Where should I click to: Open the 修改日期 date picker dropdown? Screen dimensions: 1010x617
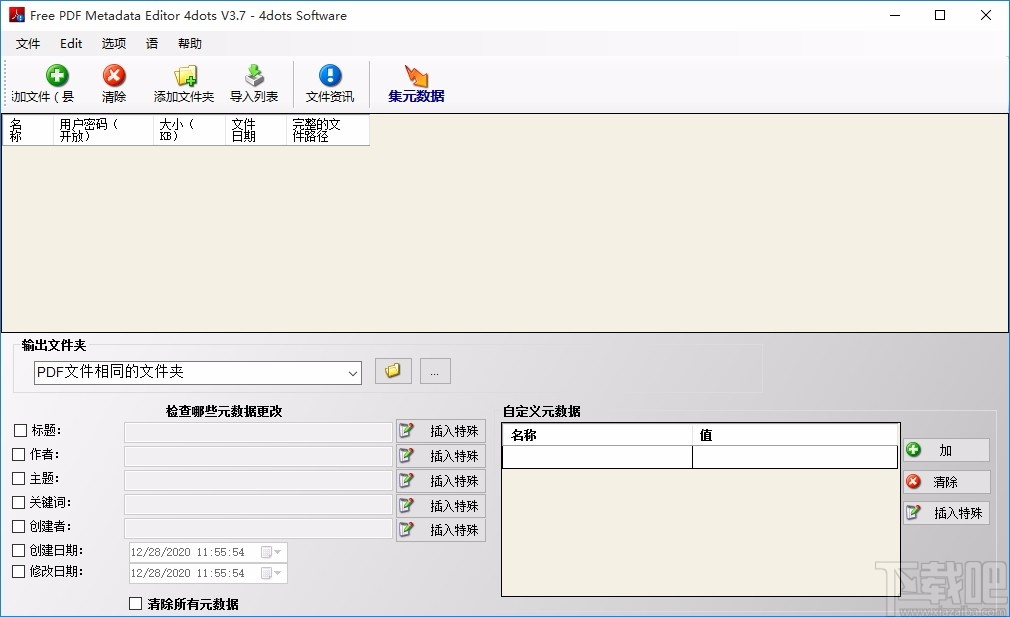coord(278,573)
